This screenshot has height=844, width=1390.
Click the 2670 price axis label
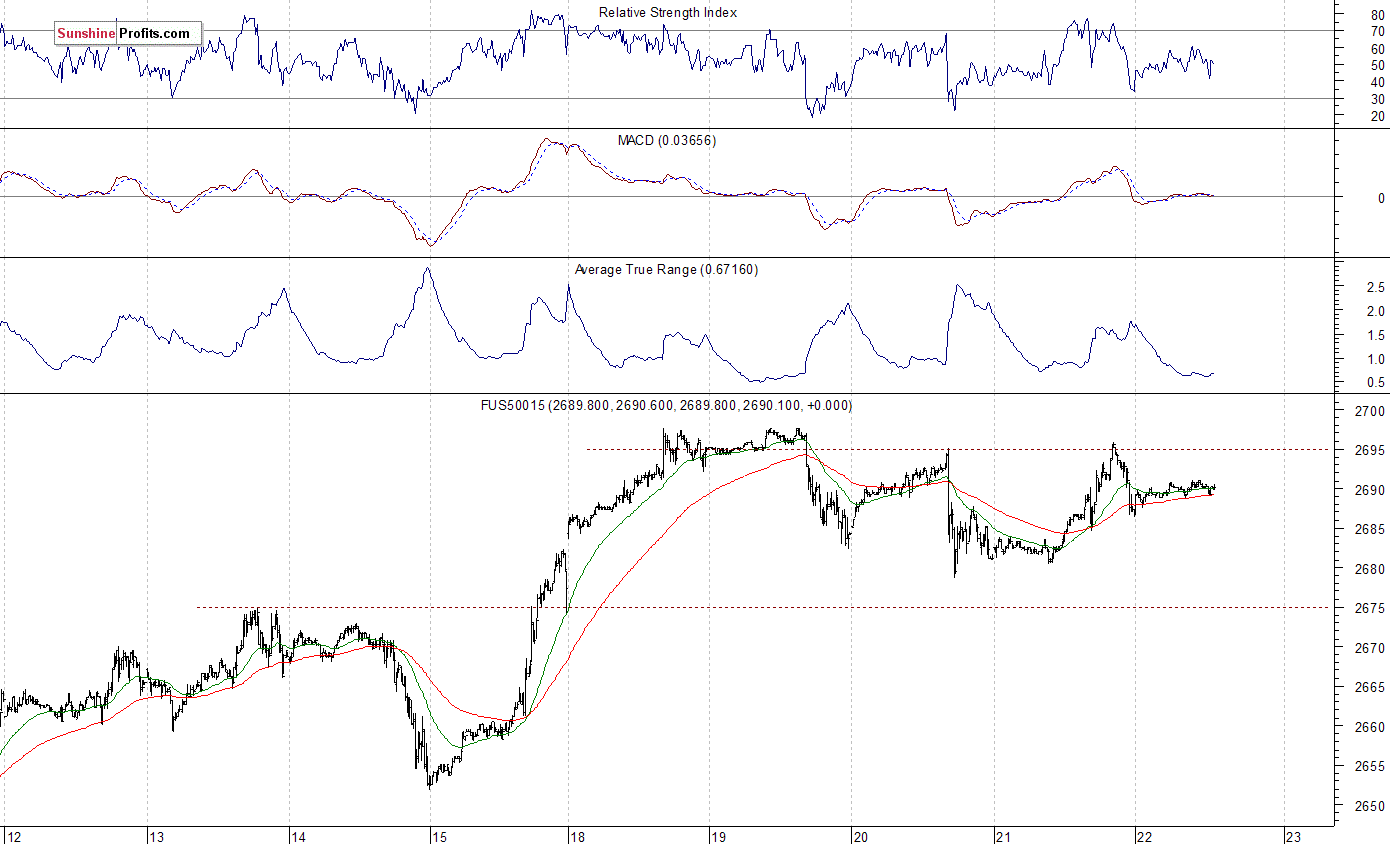1372,648
